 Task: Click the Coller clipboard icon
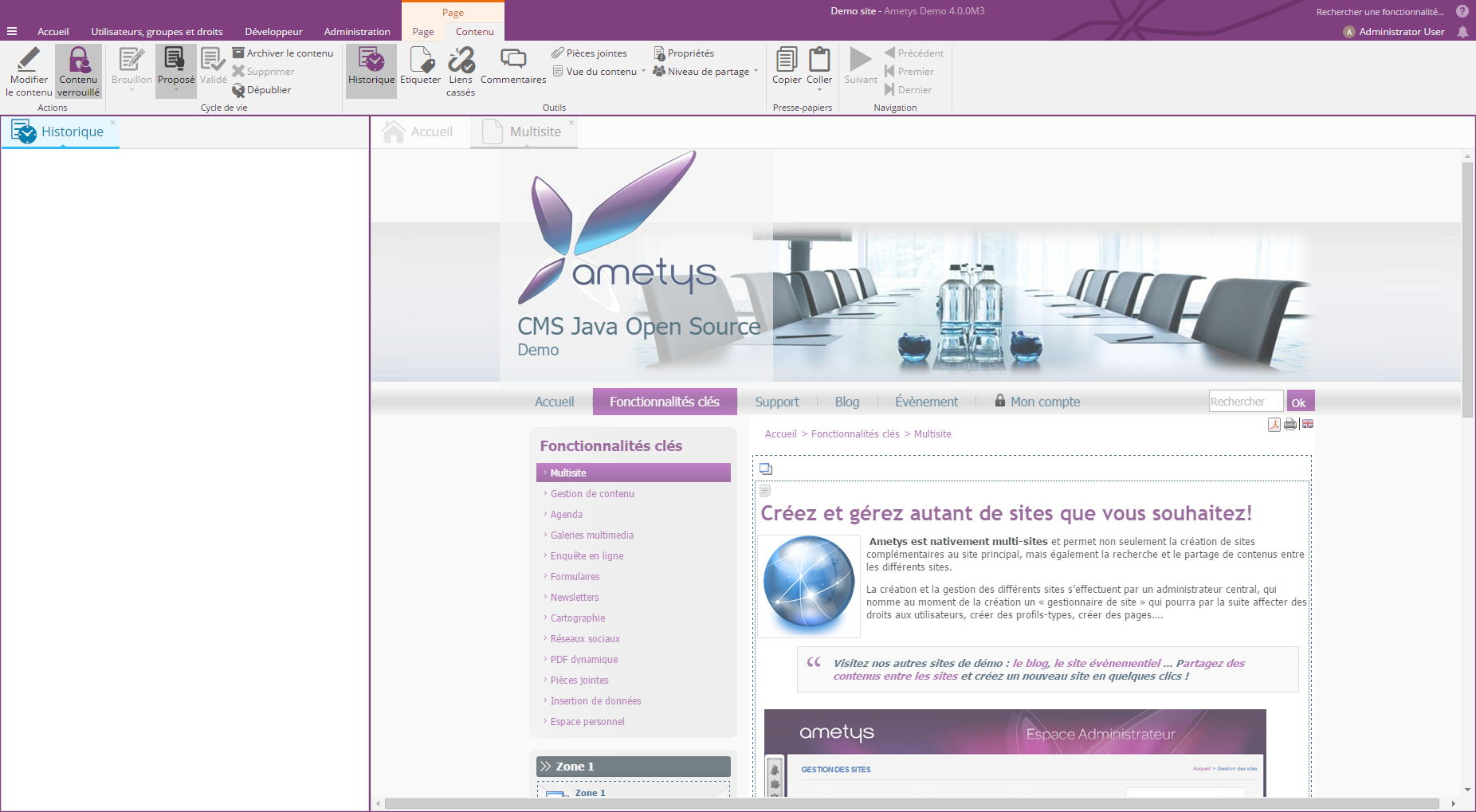(x=819, y=60)
